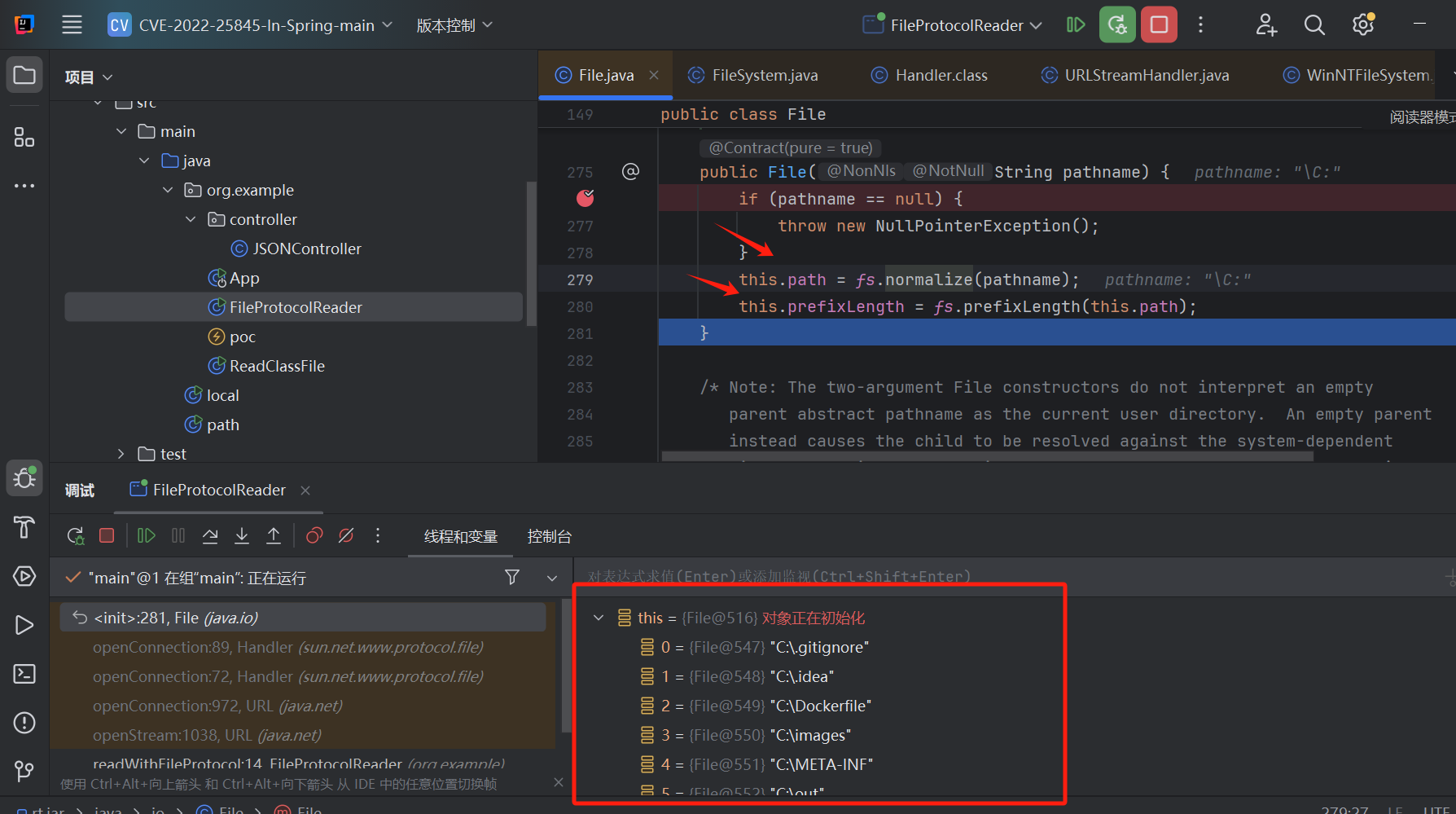This screenshot has height=814, width=1456.
Task: Collapse the 'this' variable node
Action: [599, 618]
